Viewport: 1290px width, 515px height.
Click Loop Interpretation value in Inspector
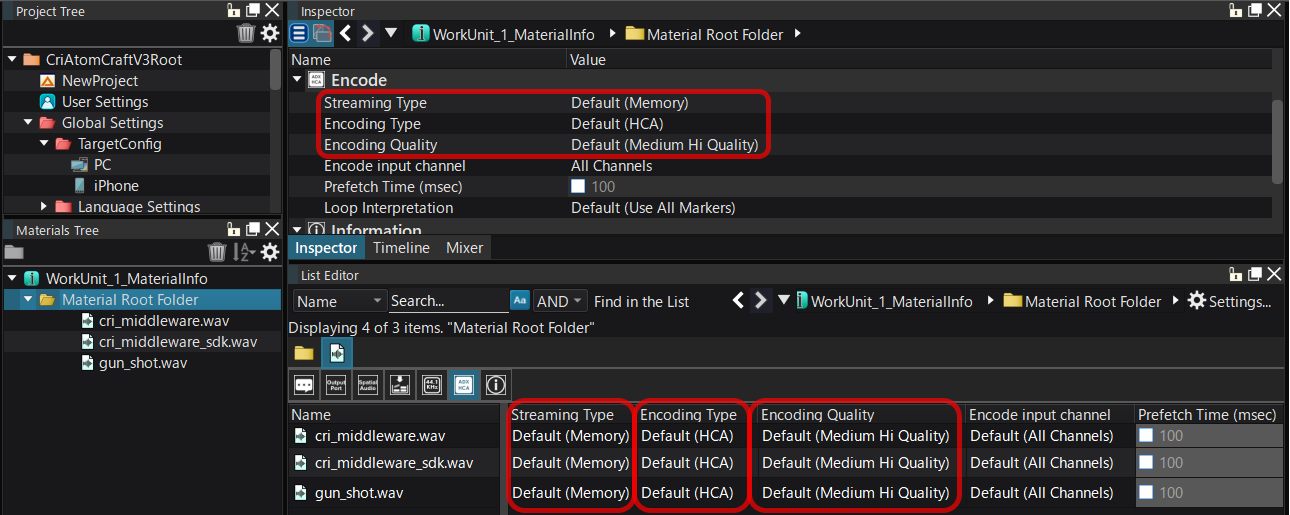coord(653,207)
